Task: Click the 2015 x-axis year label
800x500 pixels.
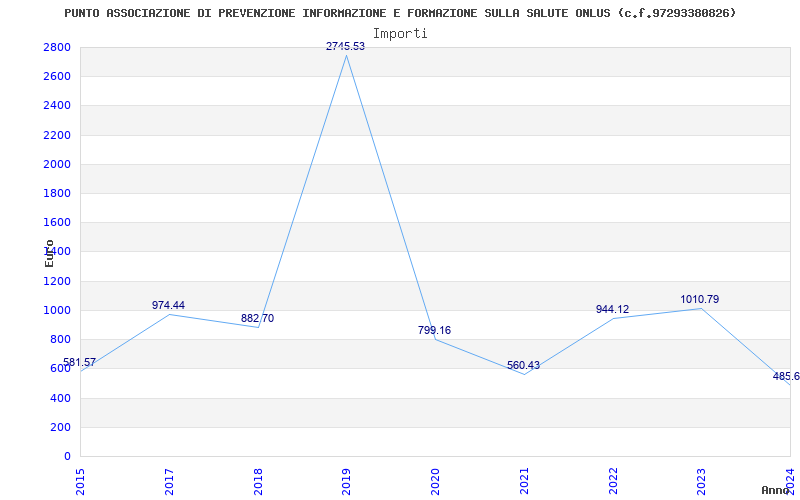Action: [80, 481]
